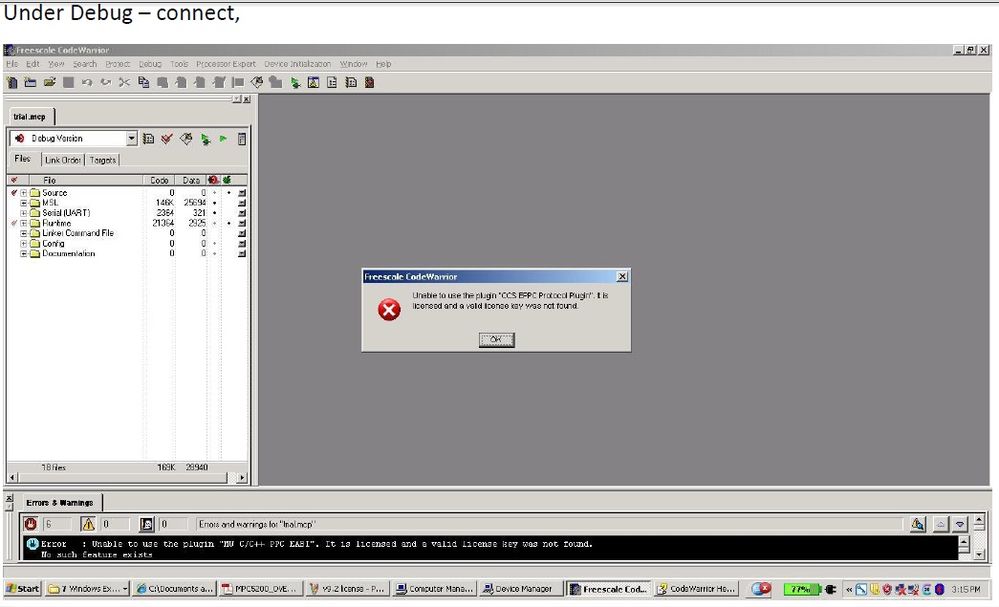Toggle the notes filter icon
999x607 pixels.
tap(147, 524)
